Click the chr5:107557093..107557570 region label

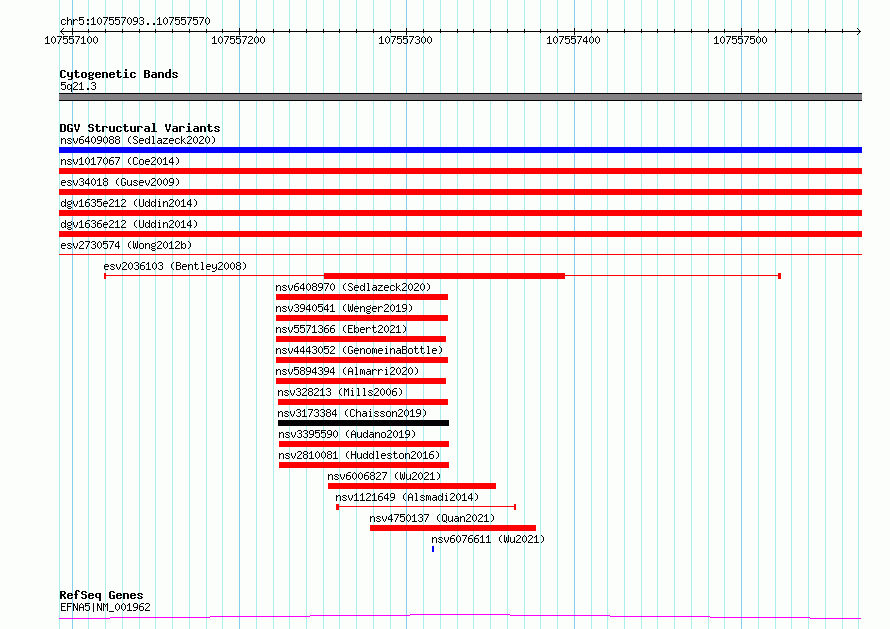[135, 21]
